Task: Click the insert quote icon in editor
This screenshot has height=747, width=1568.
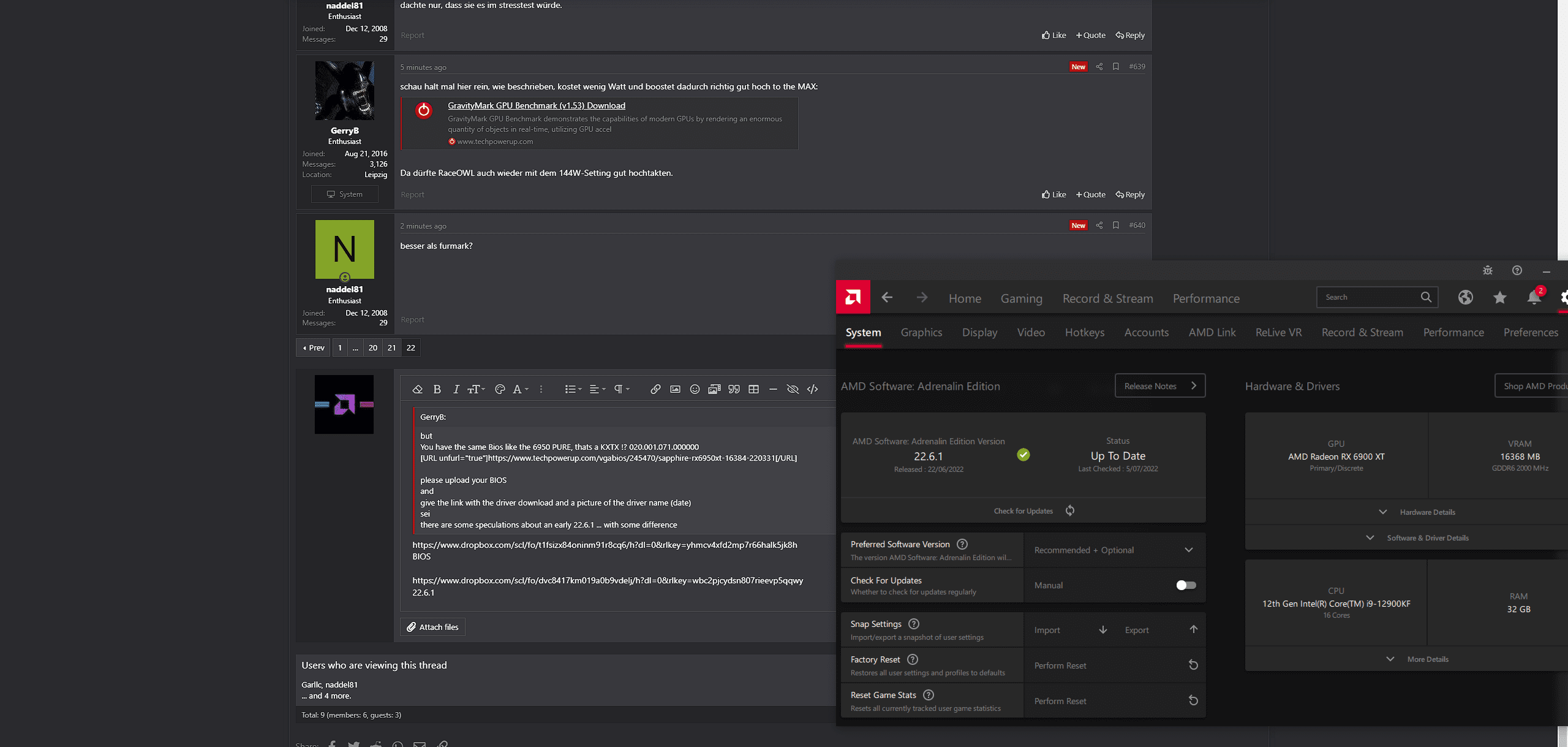Action: tap(734, 389)
